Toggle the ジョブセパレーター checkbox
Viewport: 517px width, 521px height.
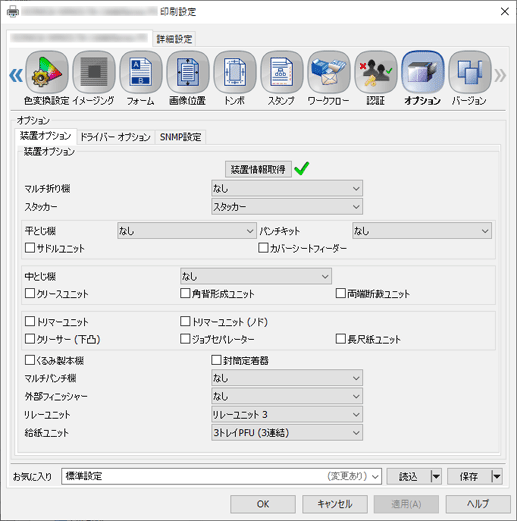[185, 339]
